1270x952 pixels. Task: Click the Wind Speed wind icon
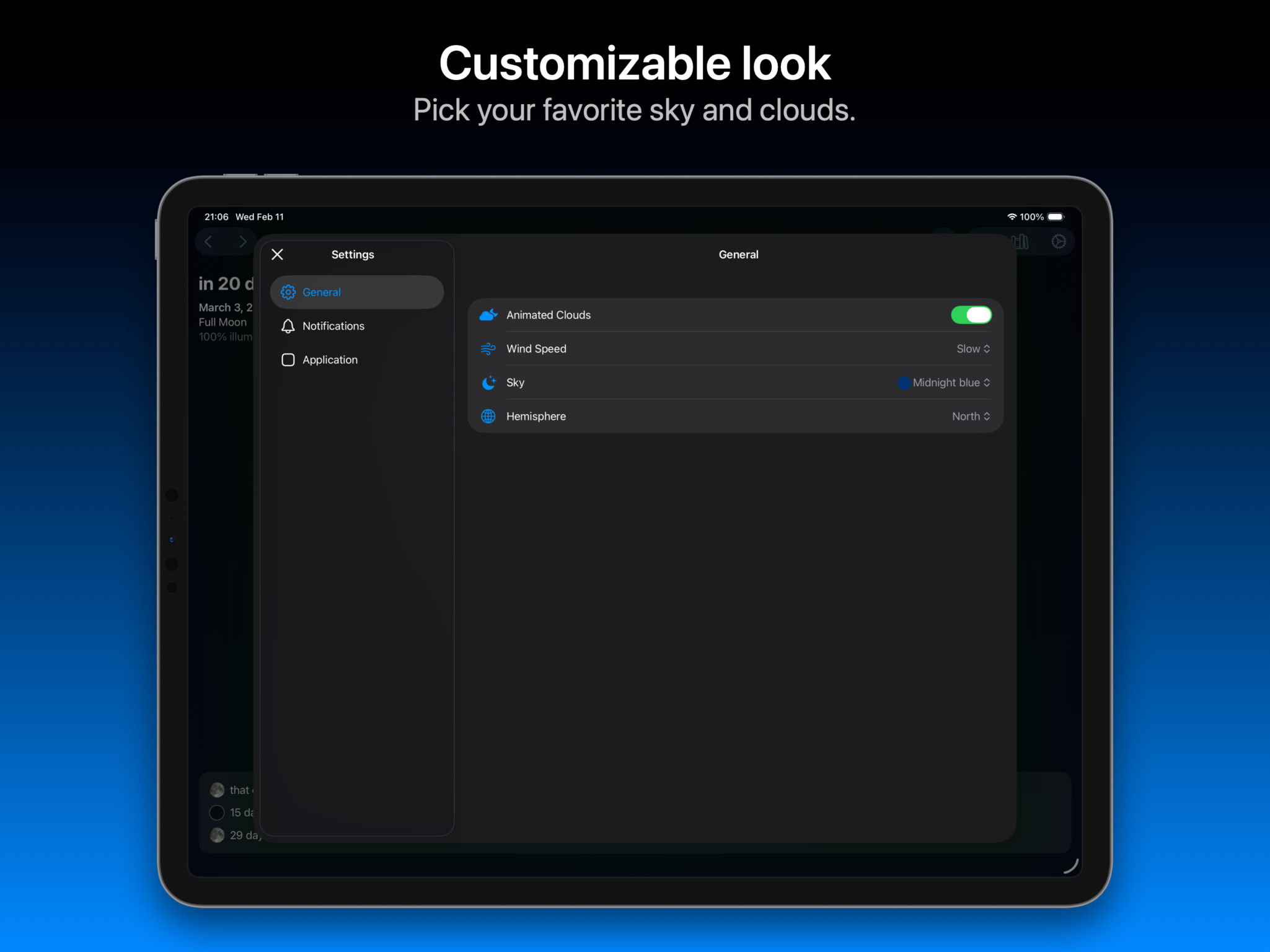click(x=488, y=349)
